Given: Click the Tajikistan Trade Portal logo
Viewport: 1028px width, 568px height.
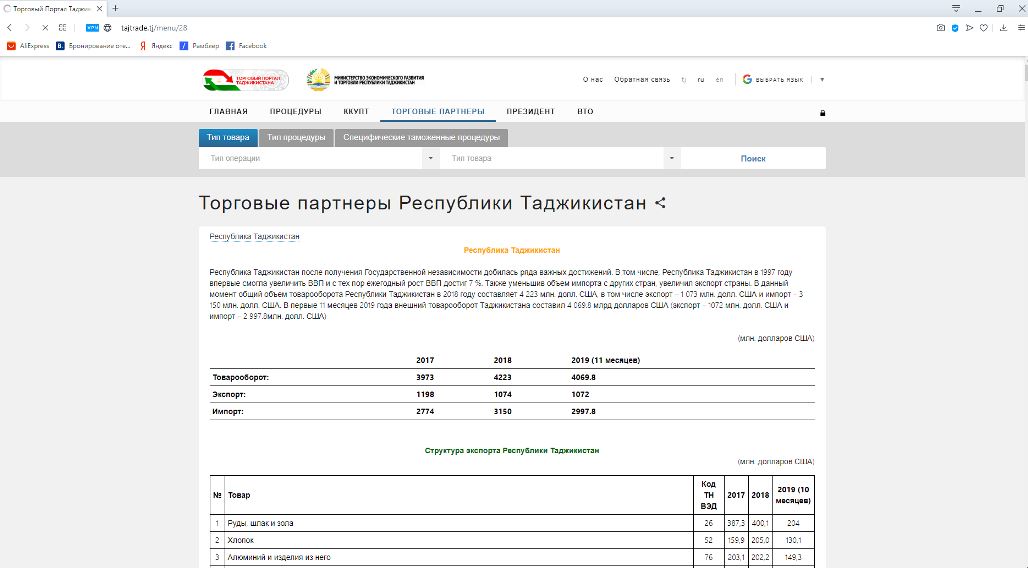Looking at the screenshot, I should tap(245, 80).
